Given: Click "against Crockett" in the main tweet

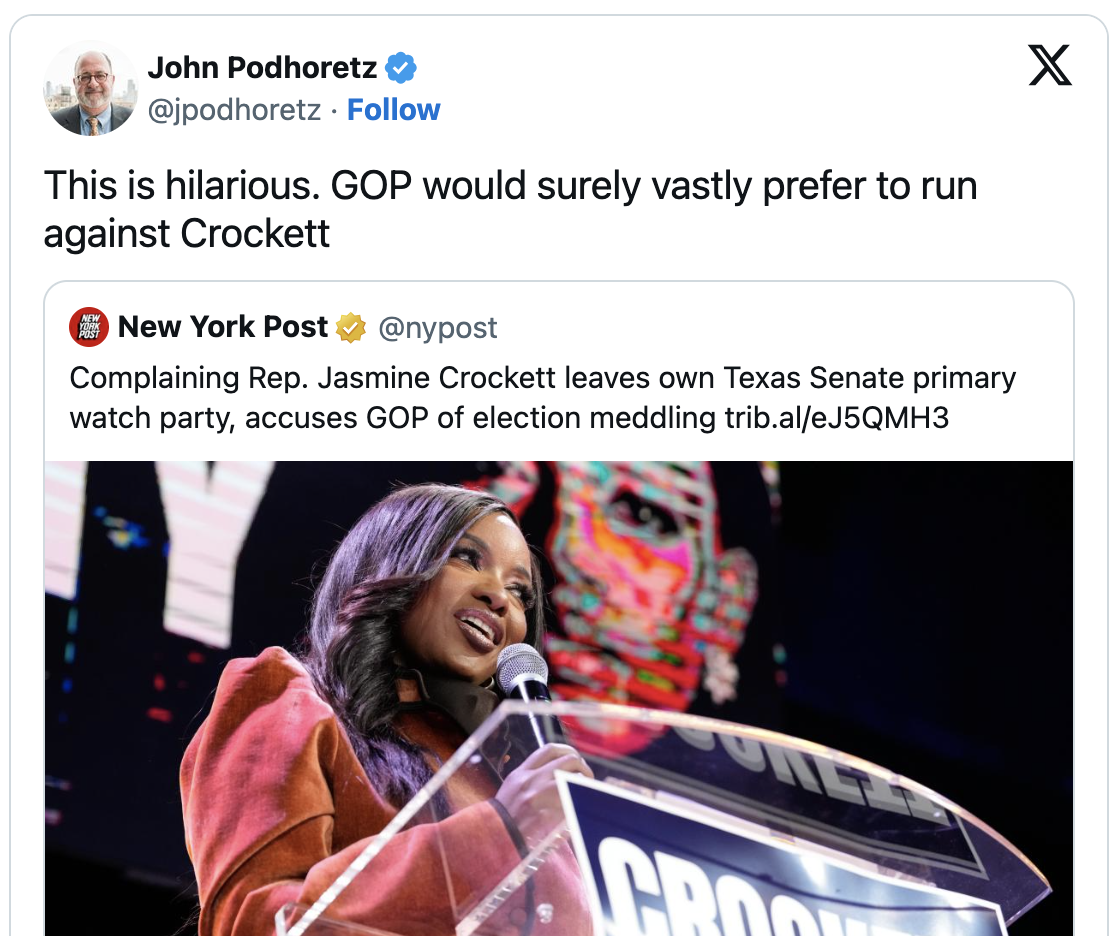Looking at the screenshot, I should 186,233.
